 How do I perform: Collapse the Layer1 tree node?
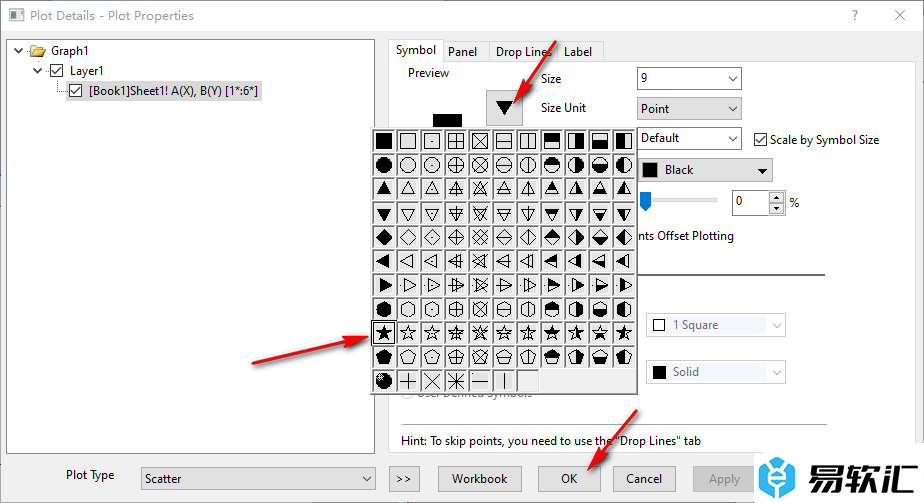38,71
